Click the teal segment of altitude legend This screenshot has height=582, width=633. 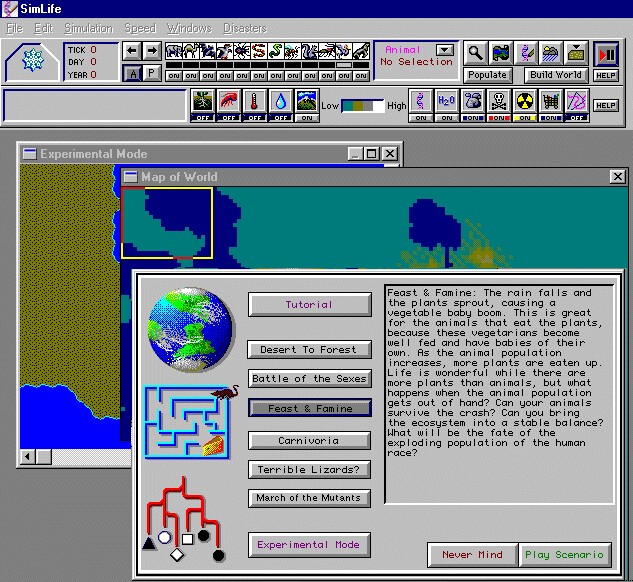tap(348, 106)
